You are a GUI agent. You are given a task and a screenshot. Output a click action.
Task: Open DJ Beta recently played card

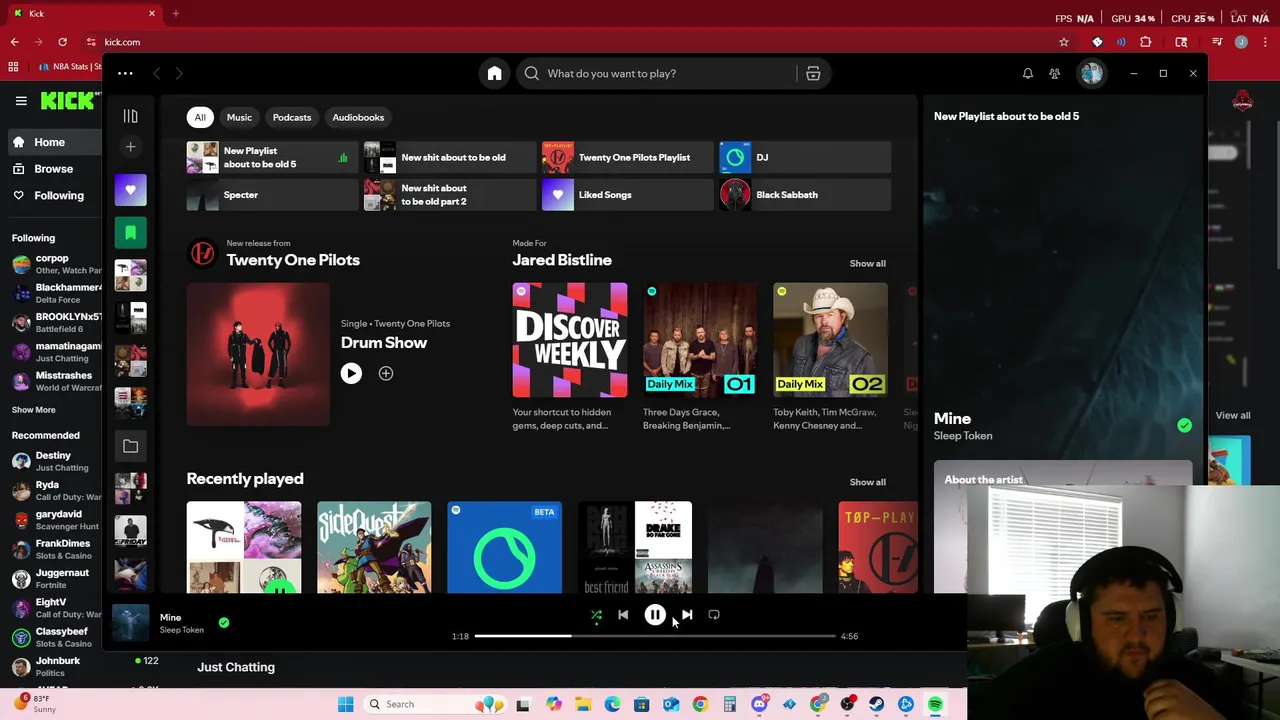[x=504, y=548]
